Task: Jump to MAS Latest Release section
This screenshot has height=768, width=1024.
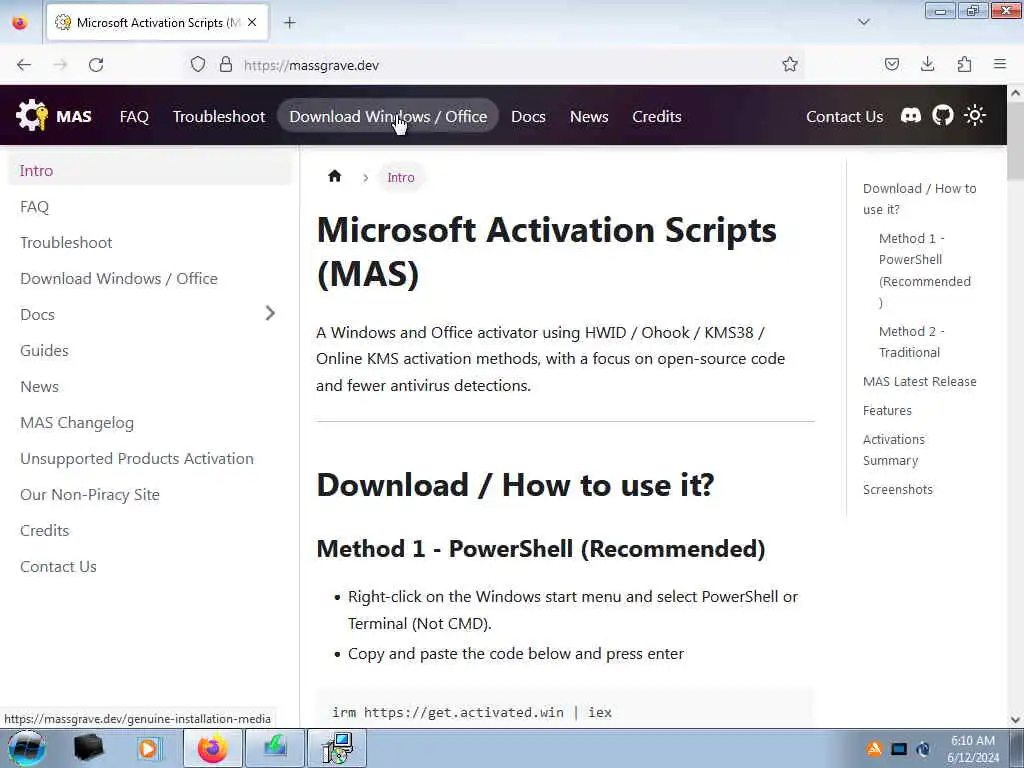Action: click(x=920, y=381)
